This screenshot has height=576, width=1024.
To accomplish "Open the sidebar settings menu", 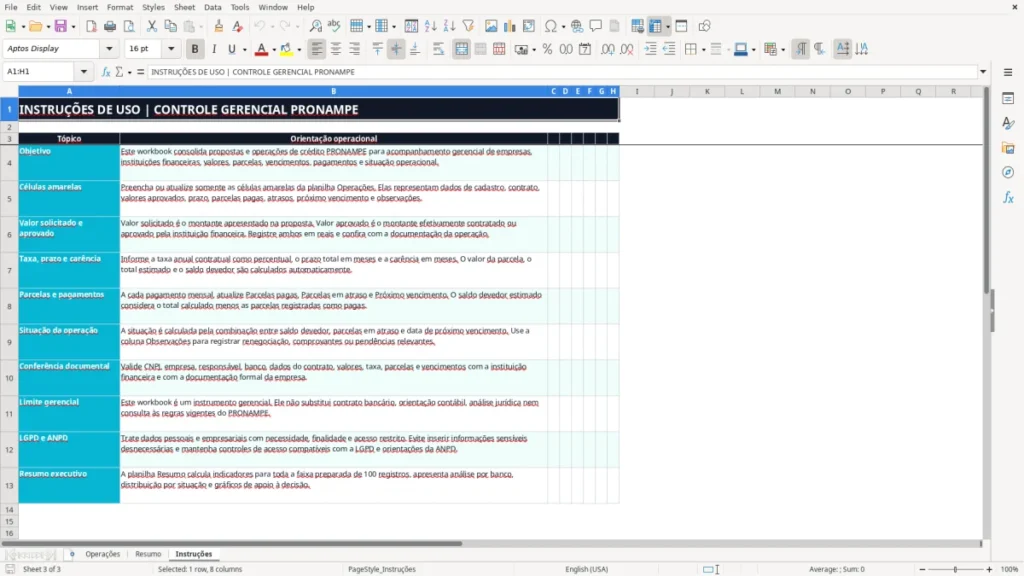I will pyautogui.click(x=1008, y=72).
